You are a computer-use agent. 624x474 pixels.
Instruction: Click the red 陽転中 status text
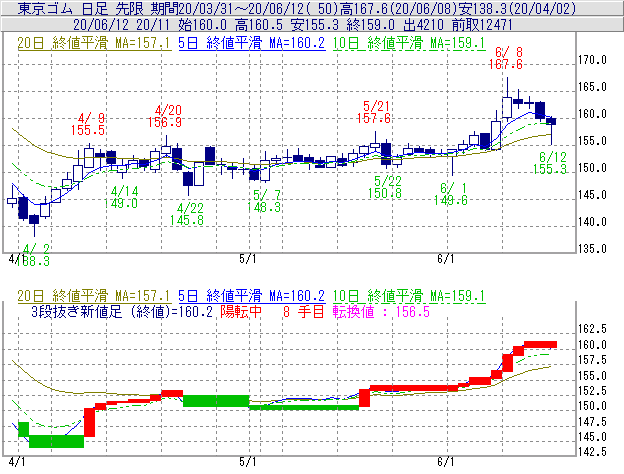(x=241, y=312)
